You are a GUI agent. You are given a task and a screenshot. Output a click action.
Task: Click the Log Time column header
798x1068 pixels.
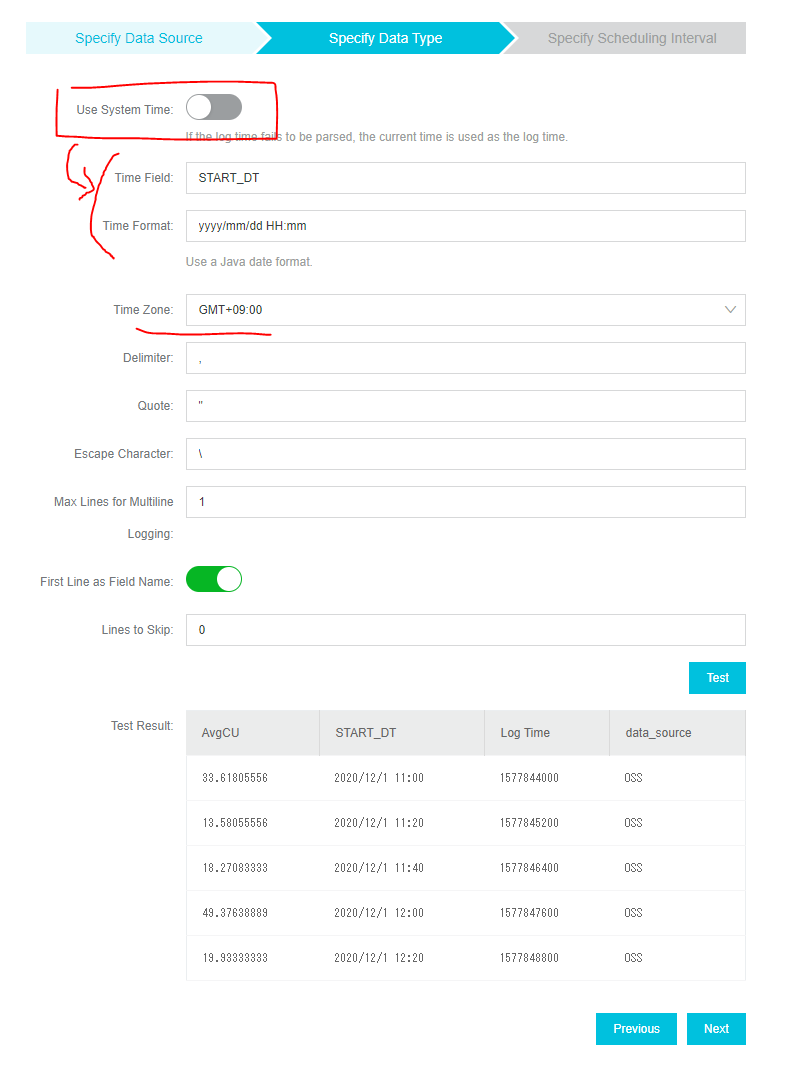pos(547,733)
